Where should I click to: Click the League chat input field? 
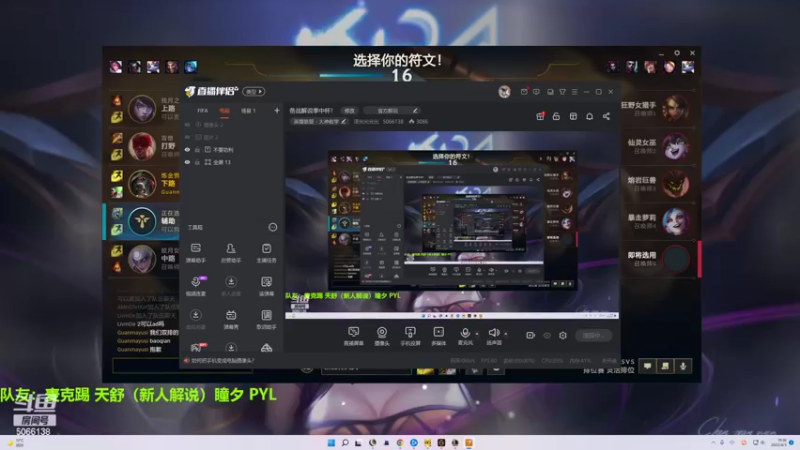(182, 365)
